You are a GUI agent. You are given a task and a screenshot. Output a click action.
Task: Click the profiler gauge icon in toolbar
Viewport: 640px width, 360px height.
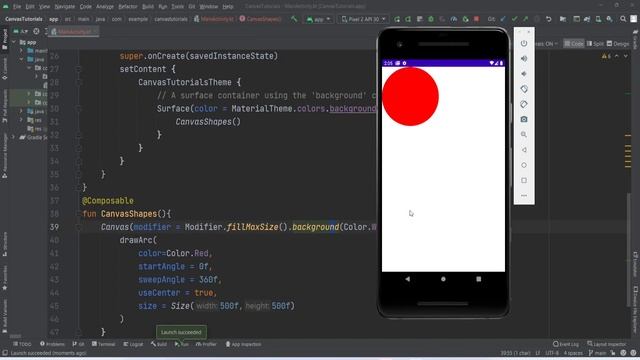coord(454,19)
